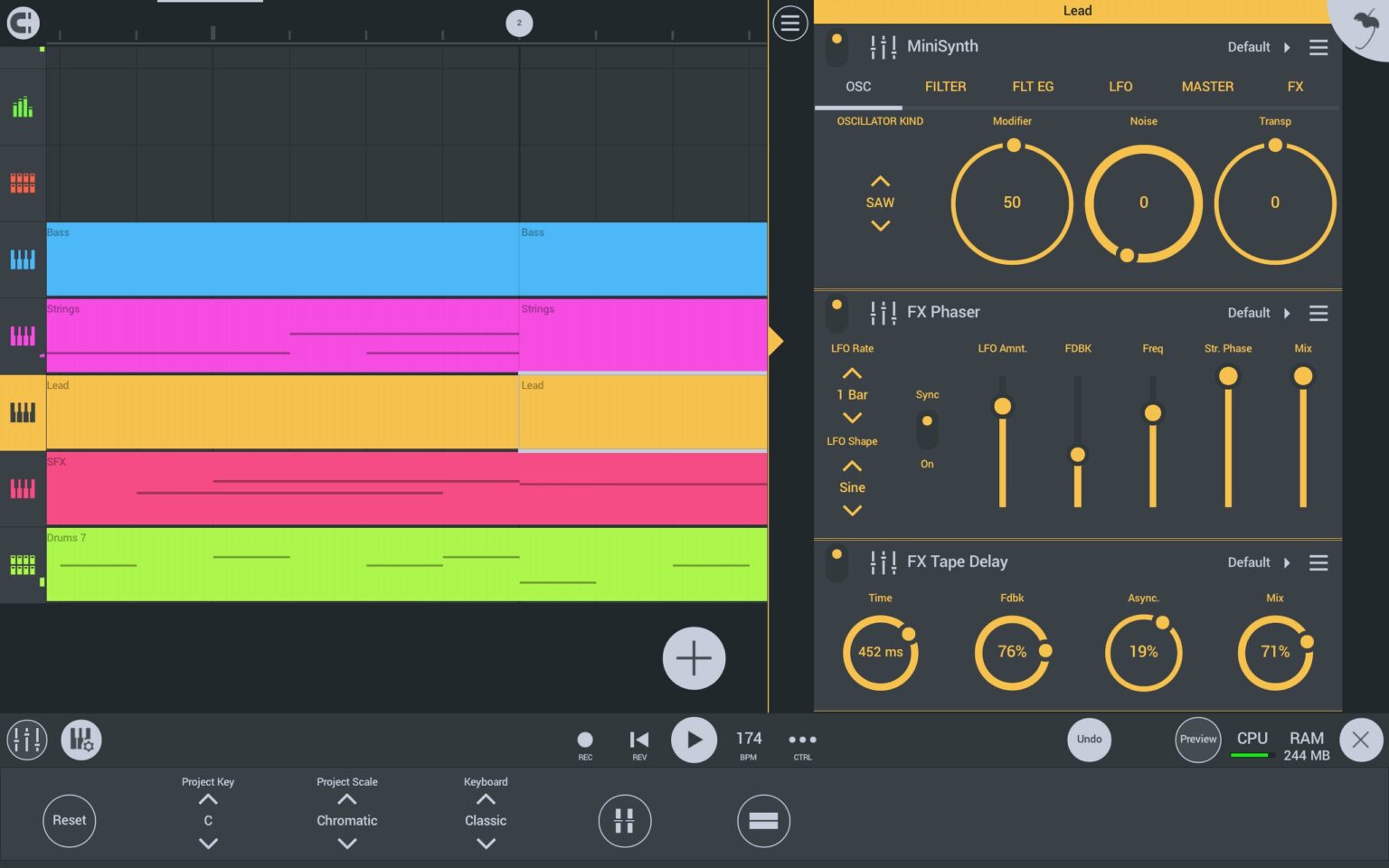The image size is (1389, 868).
Task: Step the Project Scale up from Chromatic
Action: tap(347, 799)
